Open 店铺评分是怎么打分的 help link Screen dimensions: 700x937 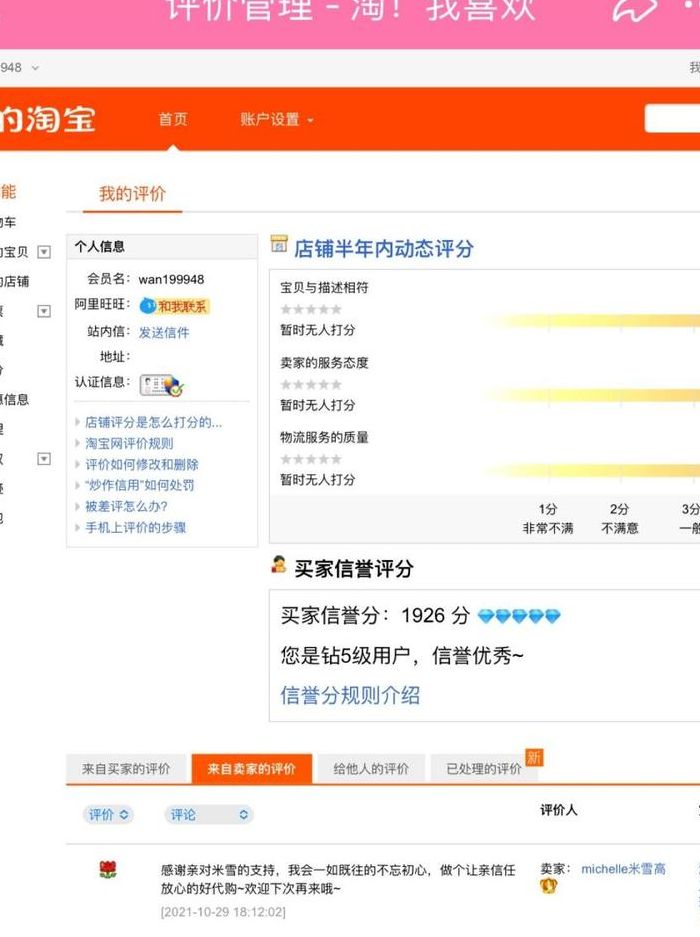[153, 422]
